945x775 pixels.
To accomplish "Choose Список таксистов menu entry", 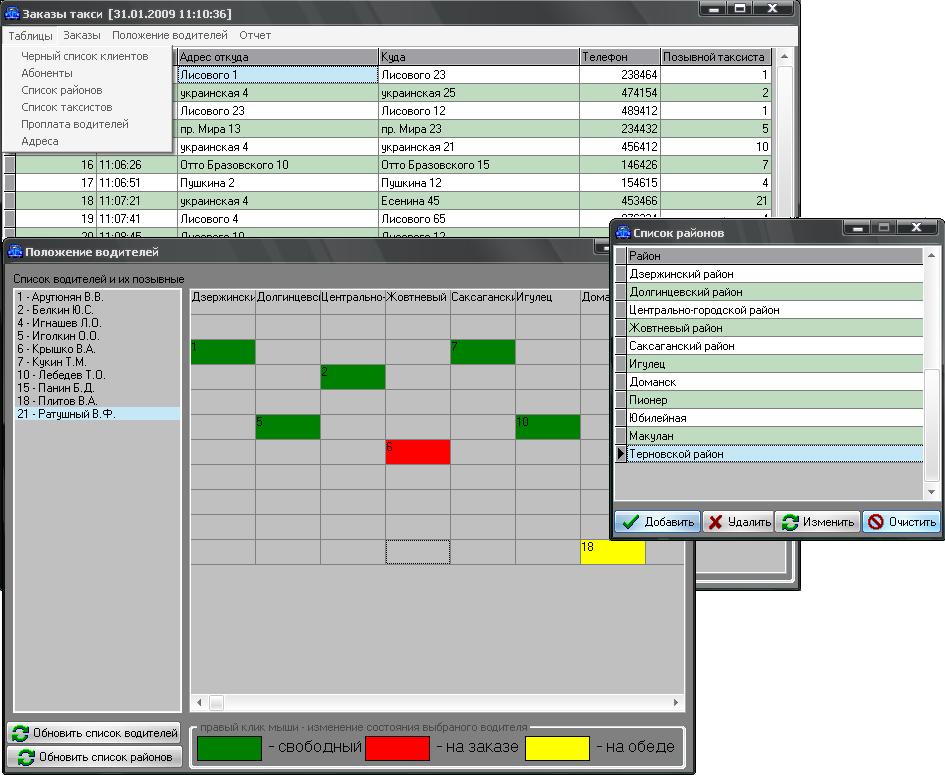I will 66,107.
